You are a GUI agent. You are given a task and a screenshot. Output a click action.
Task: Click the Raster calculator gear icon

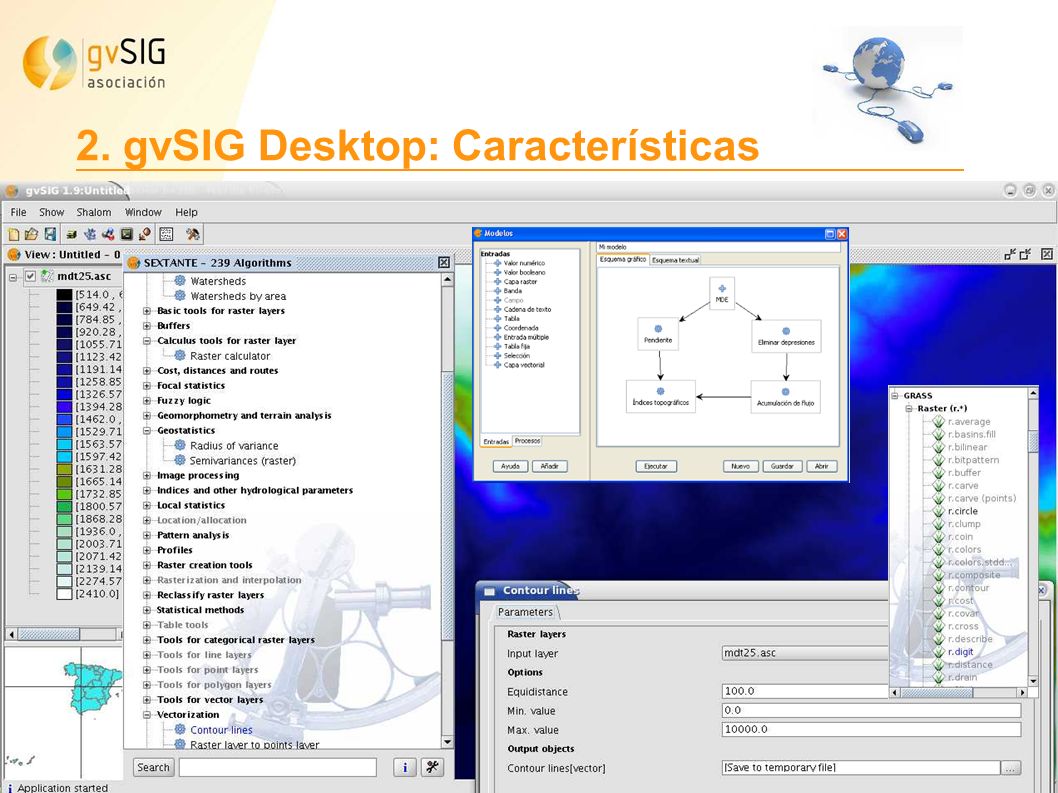(x=180, y=355)
